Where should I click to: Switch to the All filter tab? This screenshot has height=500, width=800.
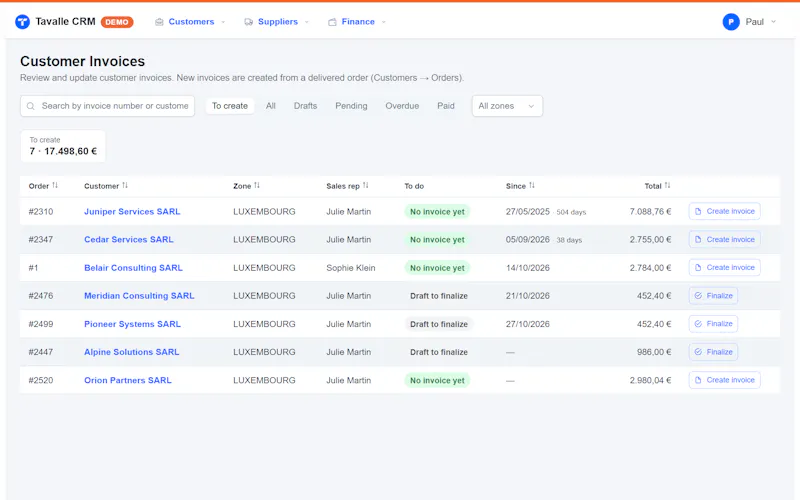coord(270,106)
